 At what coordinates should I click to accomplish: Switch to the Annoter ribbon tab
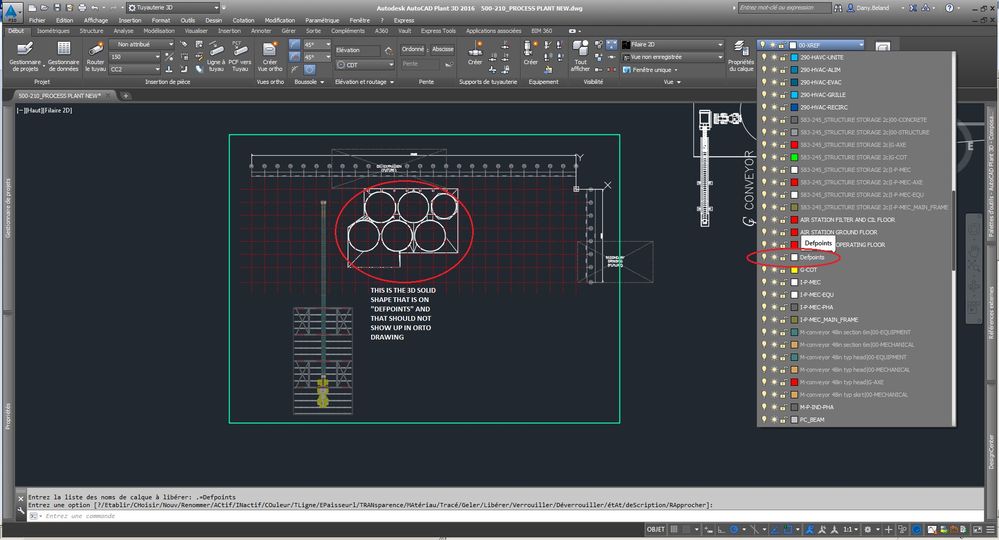pos(261,31)
